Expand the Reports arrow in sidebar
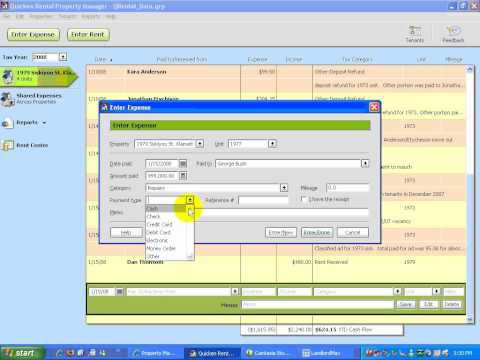The image size is (480, 360). pyautogui.click(x=44, y=123)
